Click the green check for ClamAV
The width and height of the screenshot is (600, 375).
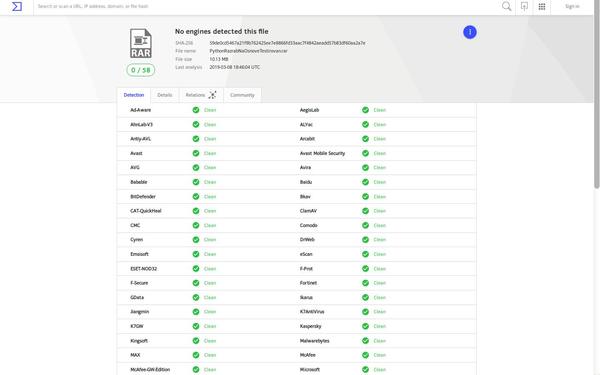point(365,211)
